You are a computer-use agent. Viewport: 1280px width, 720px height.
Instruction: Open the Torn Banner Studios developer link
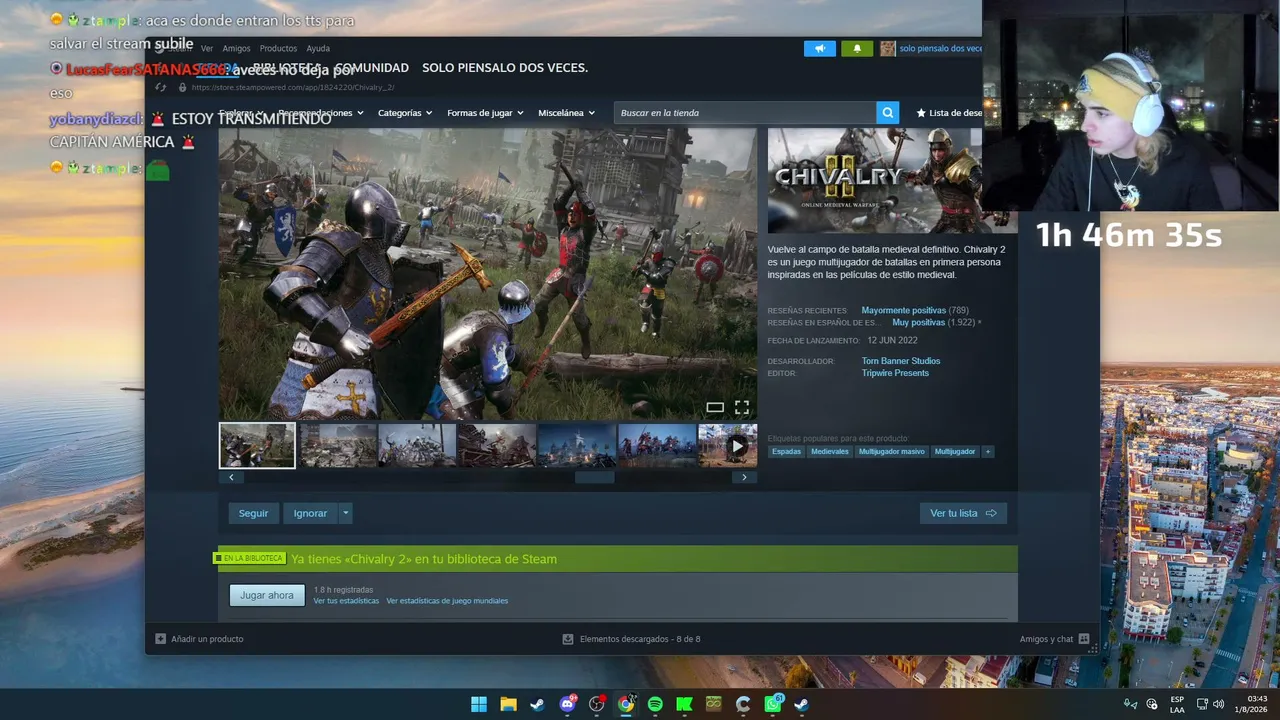[x=901, y=361]
